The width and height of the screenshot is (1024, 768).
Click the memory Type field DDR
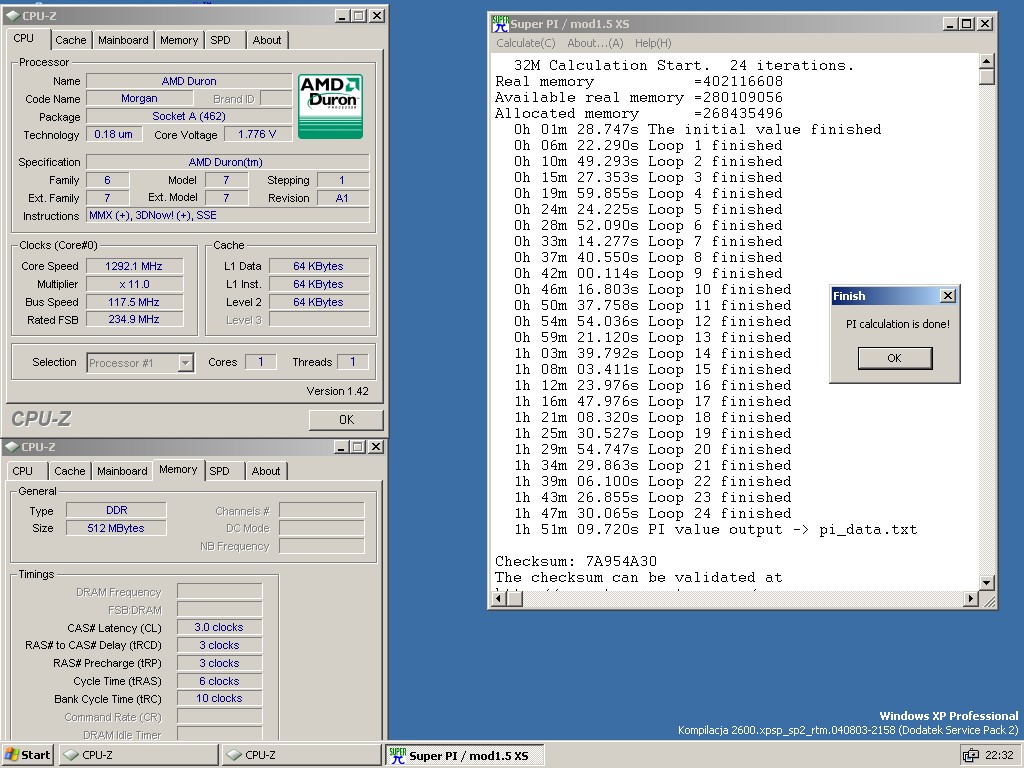pos(116,510)
